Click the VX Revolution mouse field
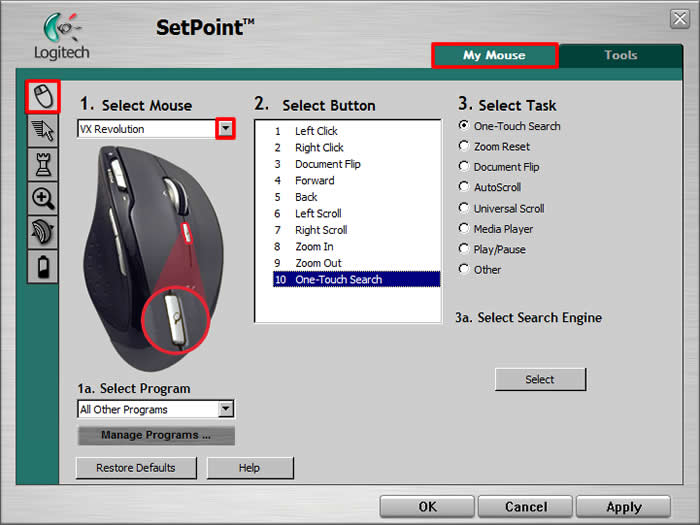 point(147,129)
